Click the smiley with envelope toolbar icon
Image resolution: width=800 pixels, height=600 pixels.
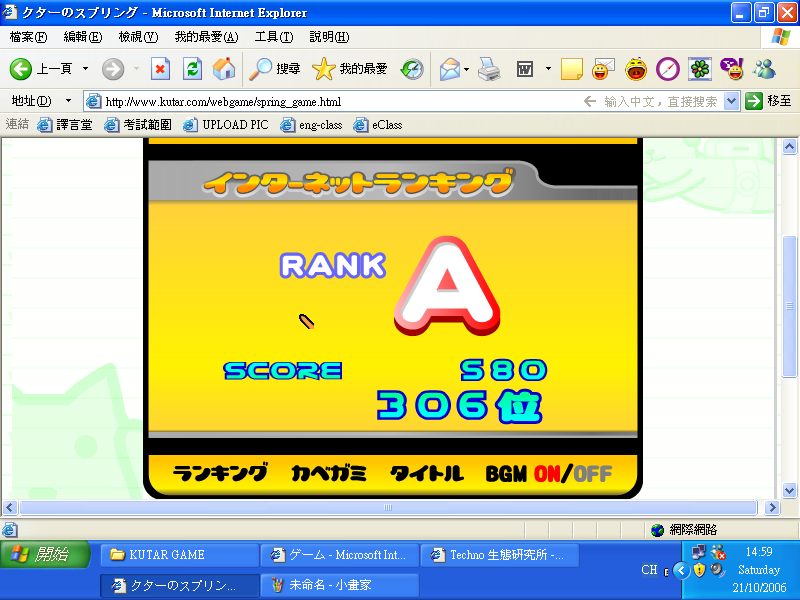coord(603,69)
